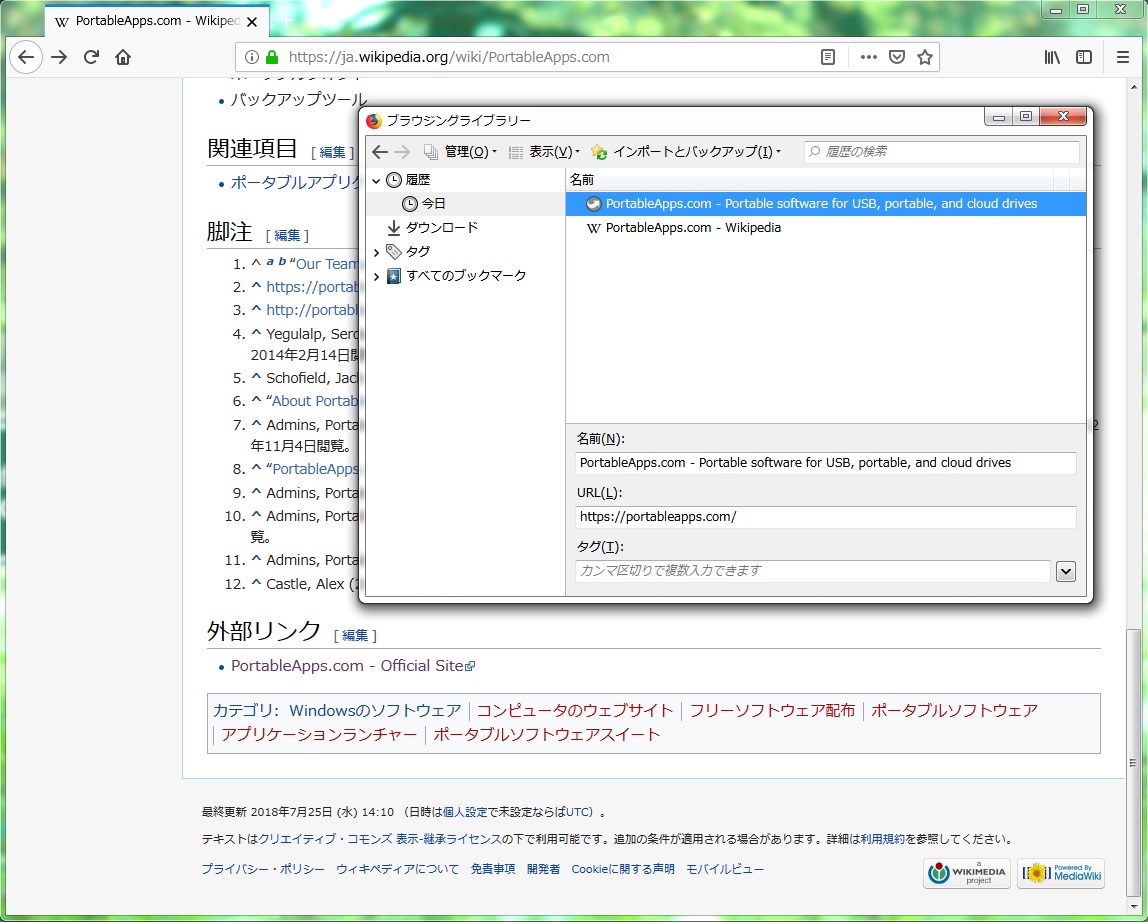Image resolution: width=1148 pixels, height=922 pixels.
Task: Toggle reader view icon in address bar
Action: tap(828, 57)
